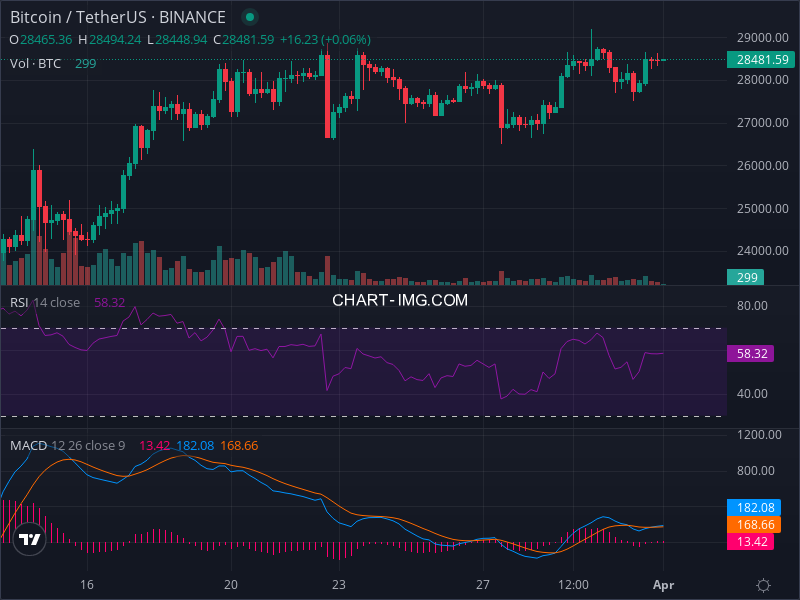Click the 26000.00 price axis label
This screenshot has height=600, width=800.
click(763, 165)
